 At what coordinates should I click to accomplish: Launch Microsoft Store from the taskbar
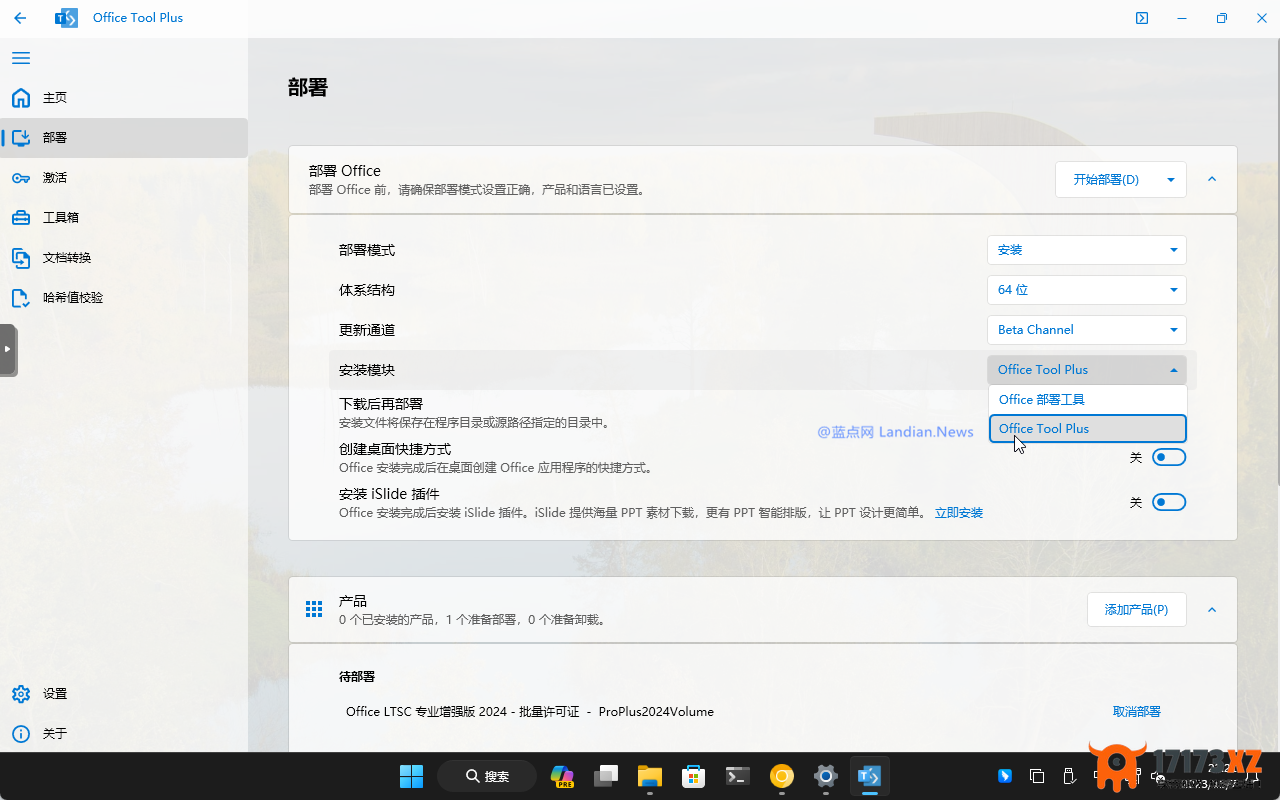tap(694, 776)
